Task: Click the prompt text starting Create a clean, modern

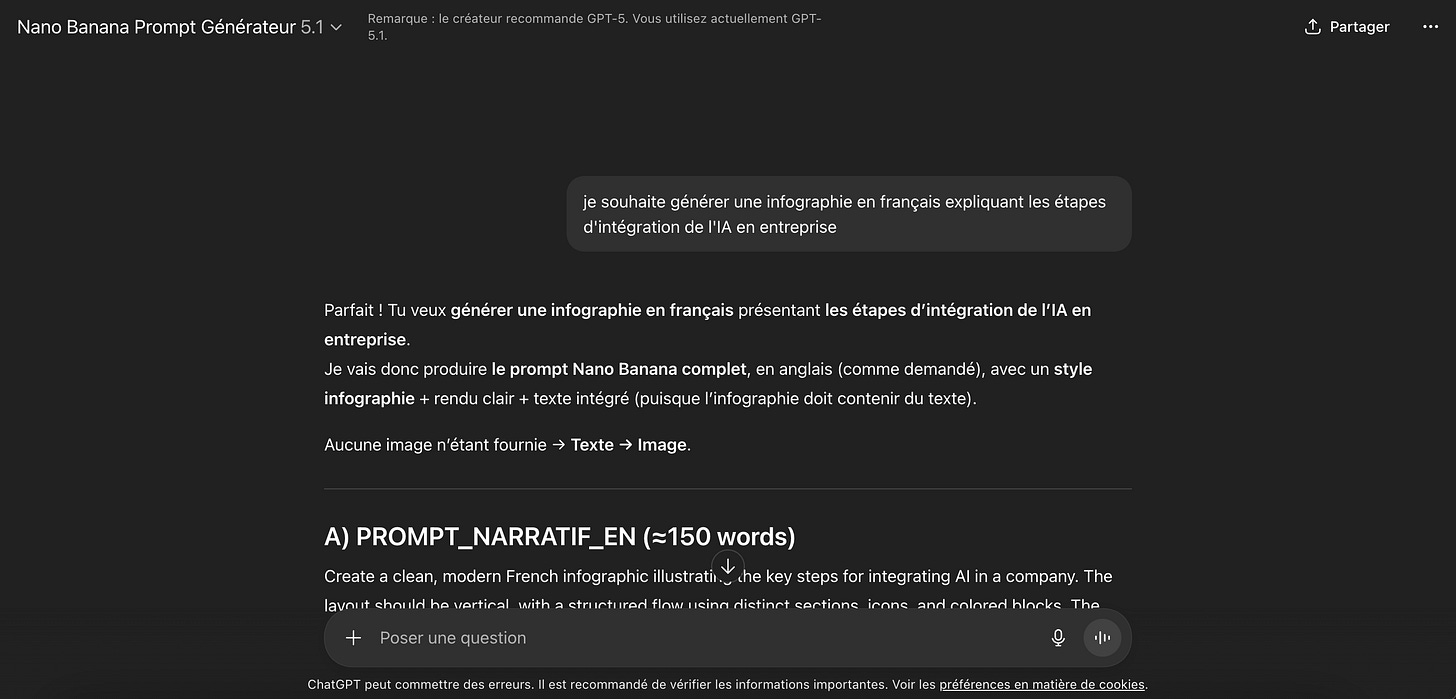Action: pyautogui.click(x=718, y=590)
